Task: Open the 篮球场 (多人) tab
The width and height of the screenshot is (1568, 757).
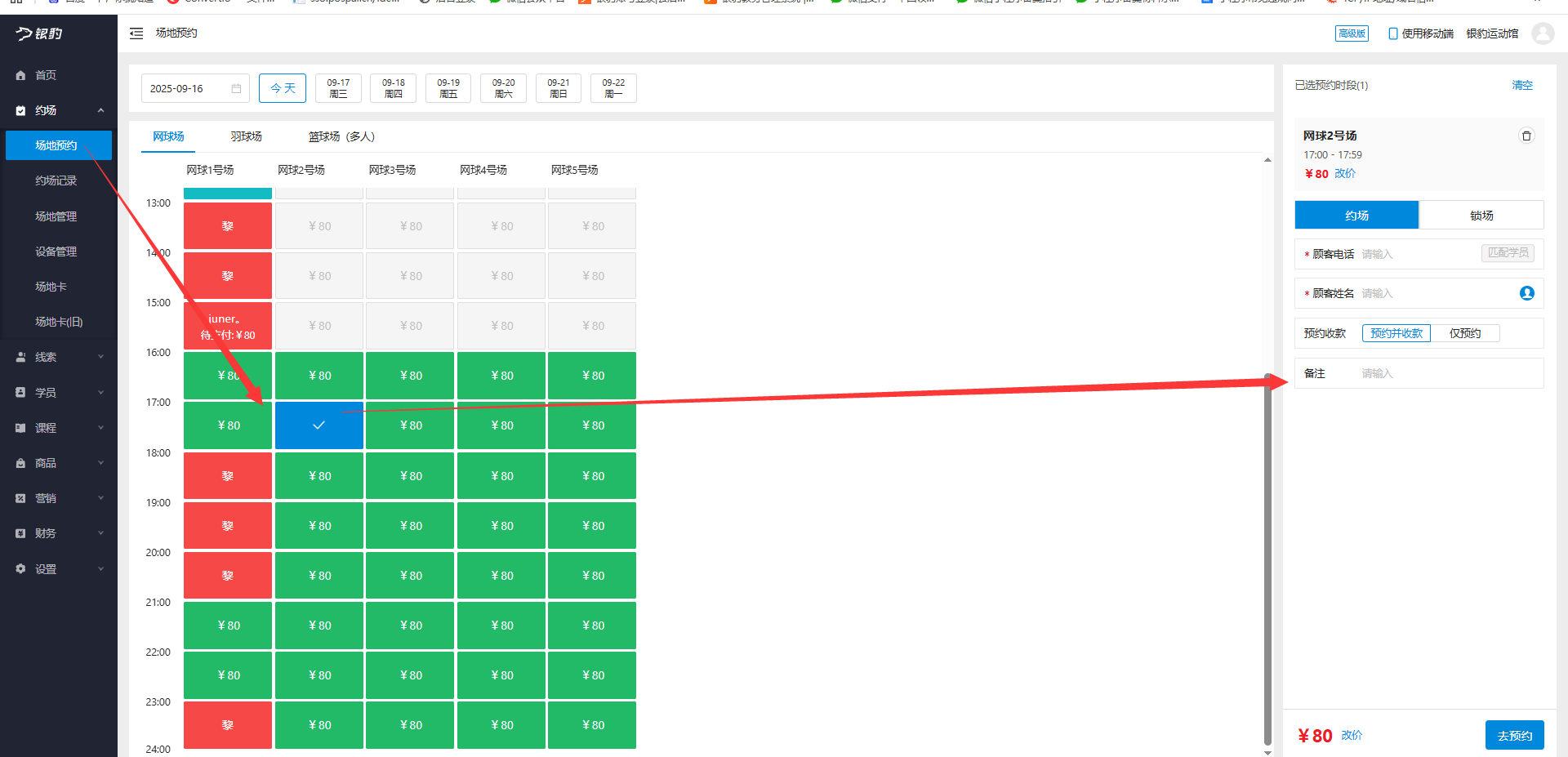Action: pos(341,136)
